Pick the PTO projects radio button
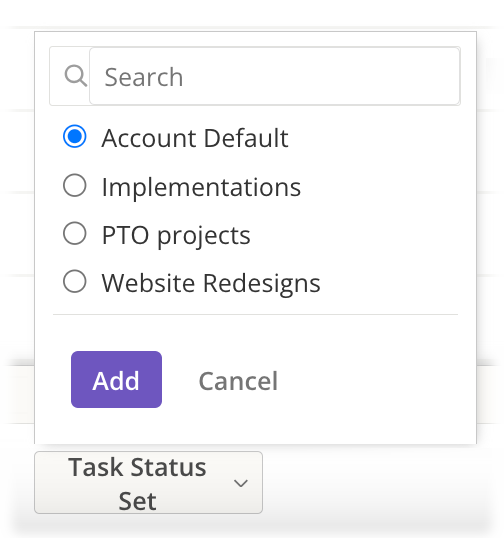 click(75, 233)
